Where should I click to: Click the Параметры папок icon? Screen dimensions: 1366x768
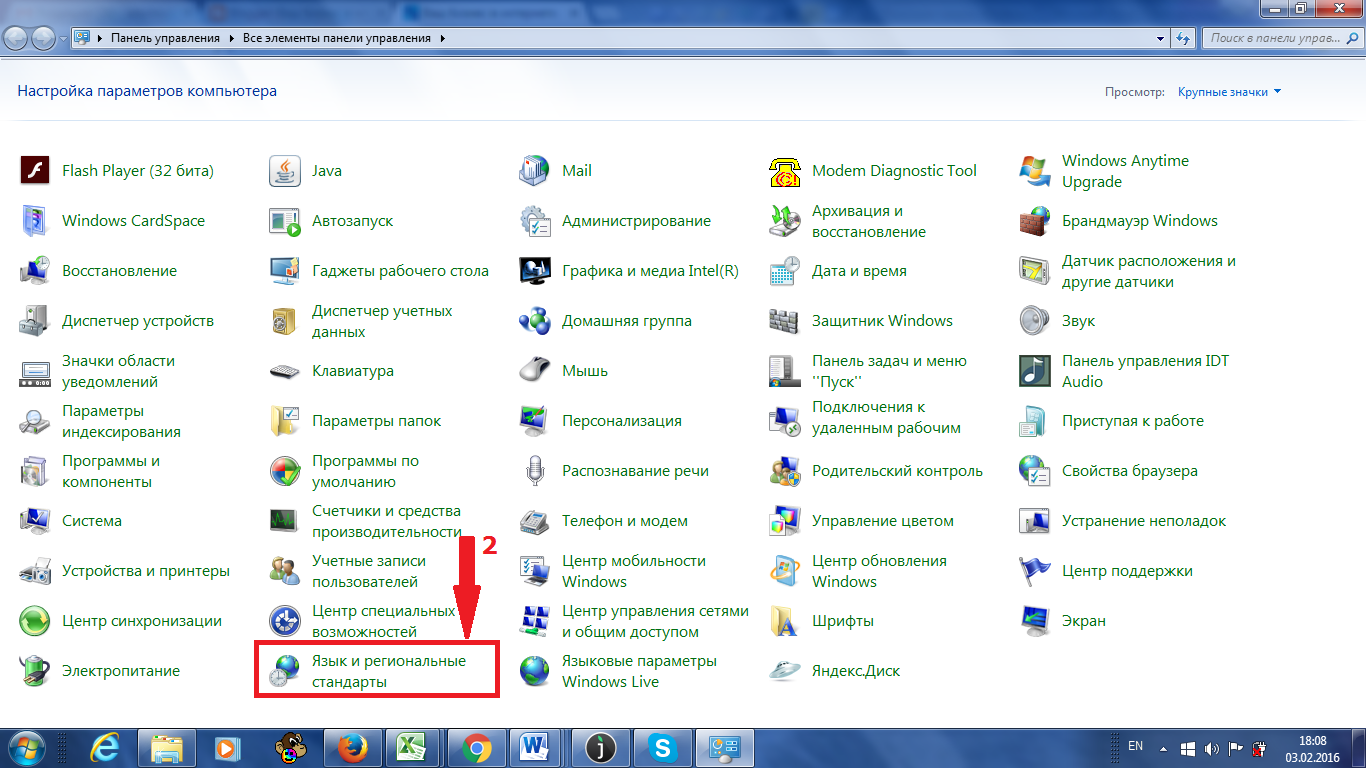pyautogui.click(x=285, y=421)
